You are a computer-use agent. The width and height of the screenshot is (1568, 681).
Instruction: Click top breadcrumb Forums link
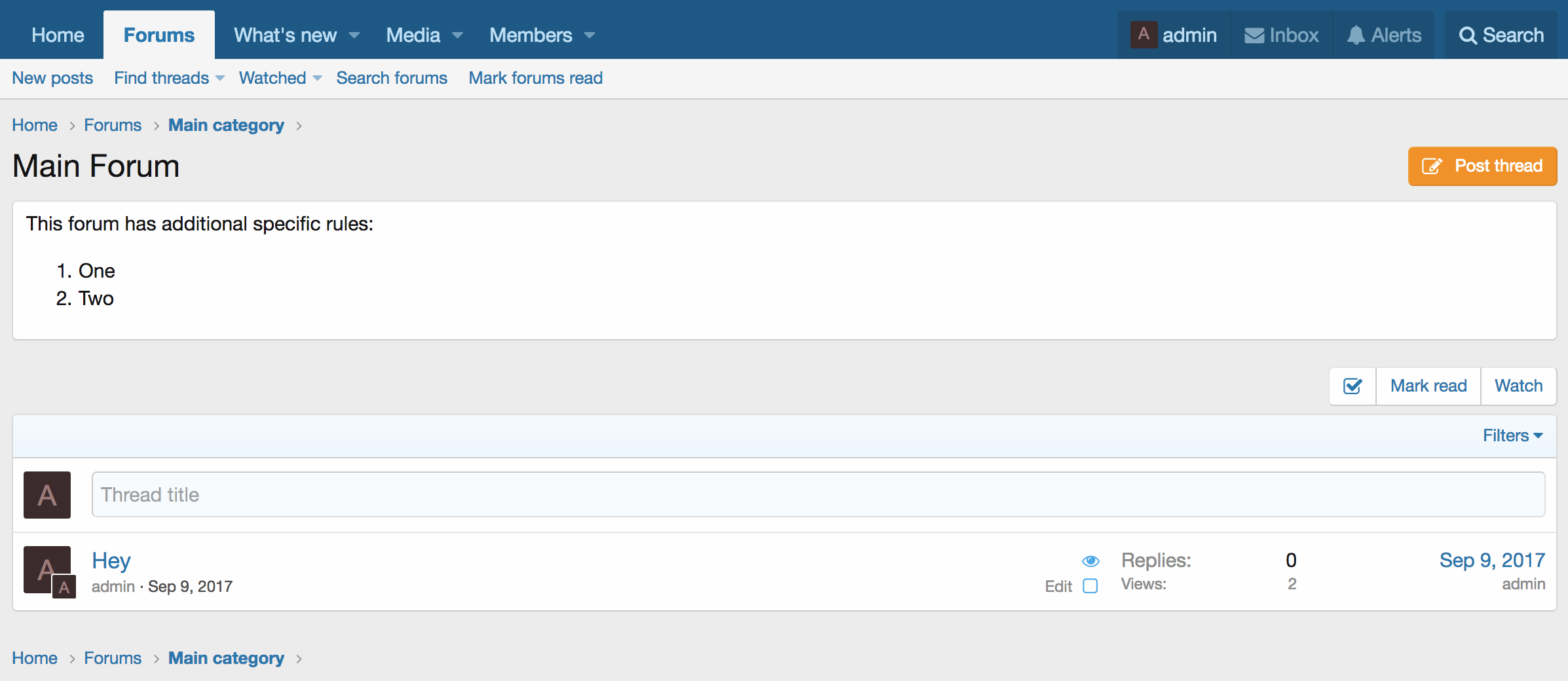pyautogui.click(x=113, y=125)
